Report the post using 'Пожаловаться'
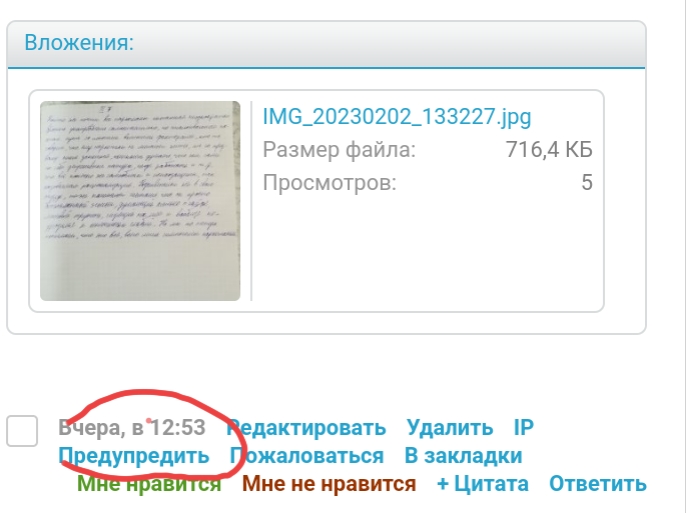The height and width of the screenshot is (513, 686). (307, 456)
